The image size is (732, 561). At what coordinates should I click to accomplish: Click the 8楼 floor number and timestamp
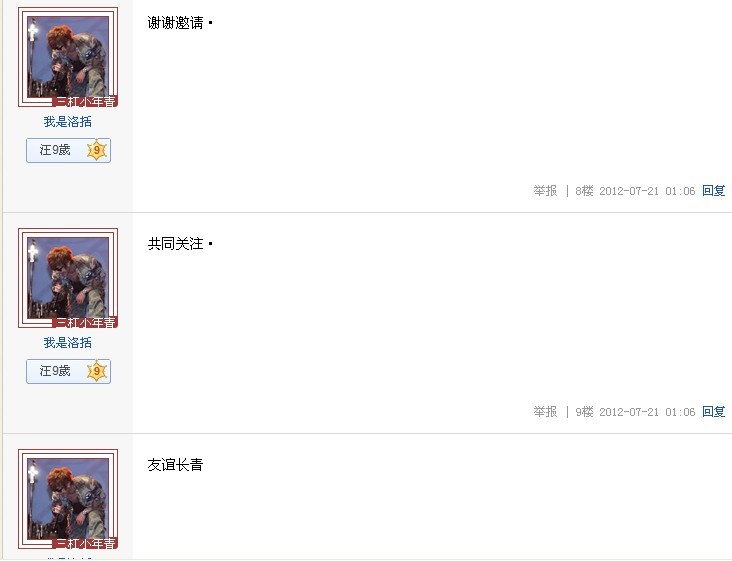coord(635,190)
